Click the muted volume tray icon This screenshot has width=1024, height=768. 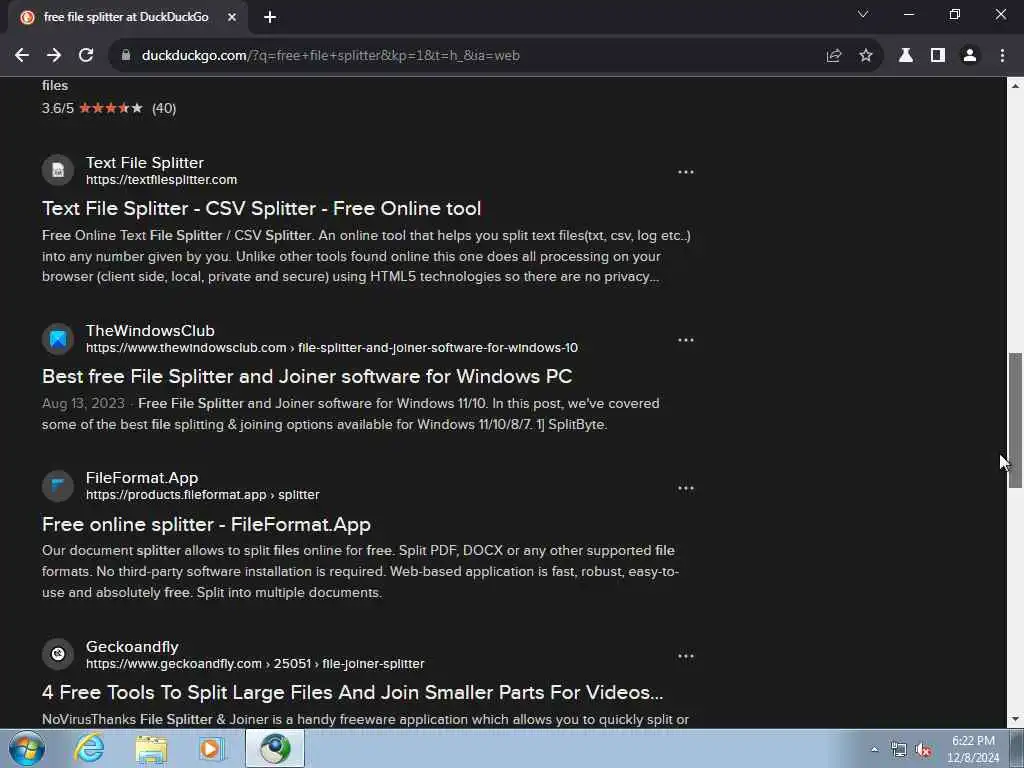click(923, 750)
